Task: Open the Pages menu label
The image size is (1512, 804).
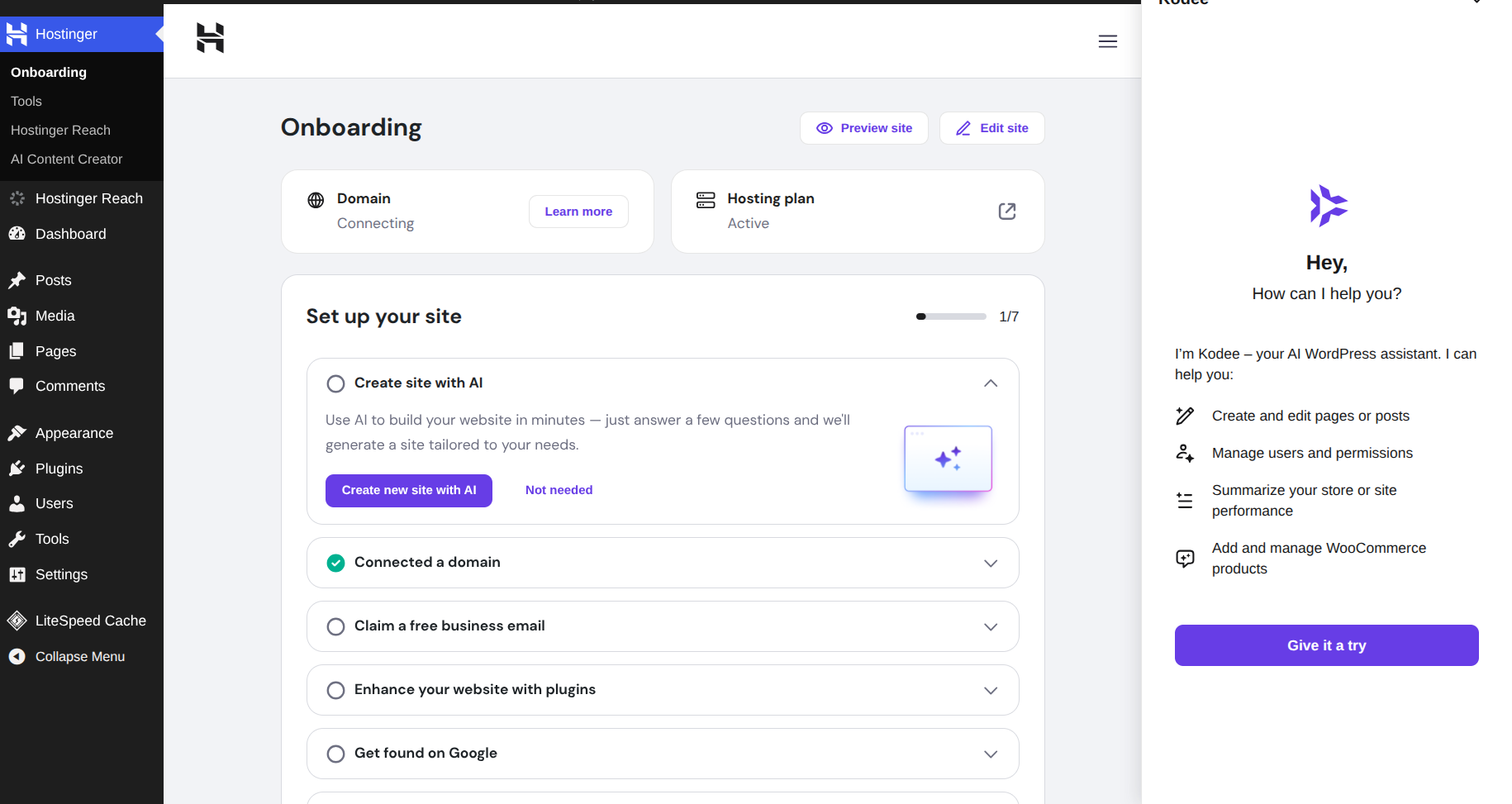Action: (x=56, y=351)
